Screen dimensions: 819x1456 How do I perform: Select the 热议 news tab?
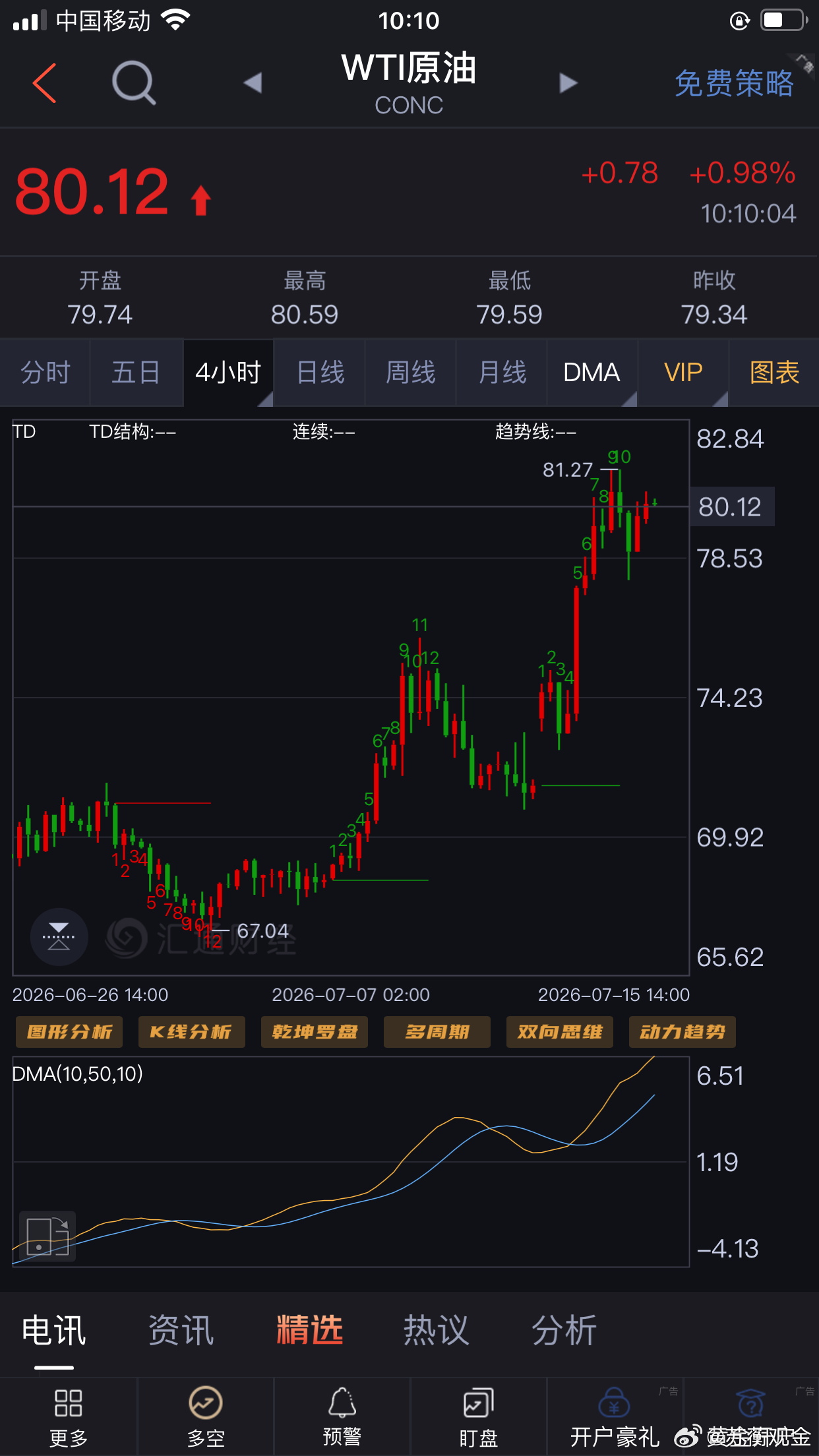click(x=437, y=1330)
